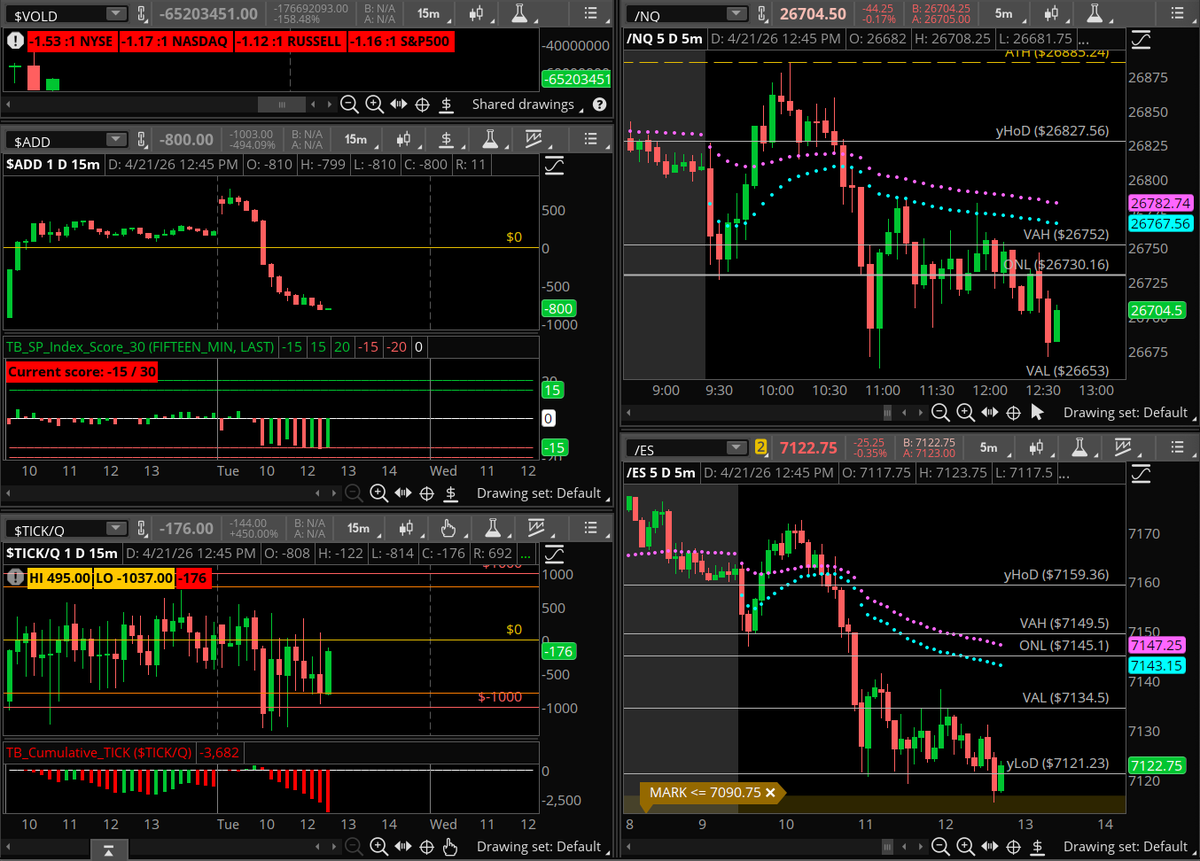The image size is (1200, 861).
Task: Click the alert icon in $VOLD chart
Action: pos(16,41)
